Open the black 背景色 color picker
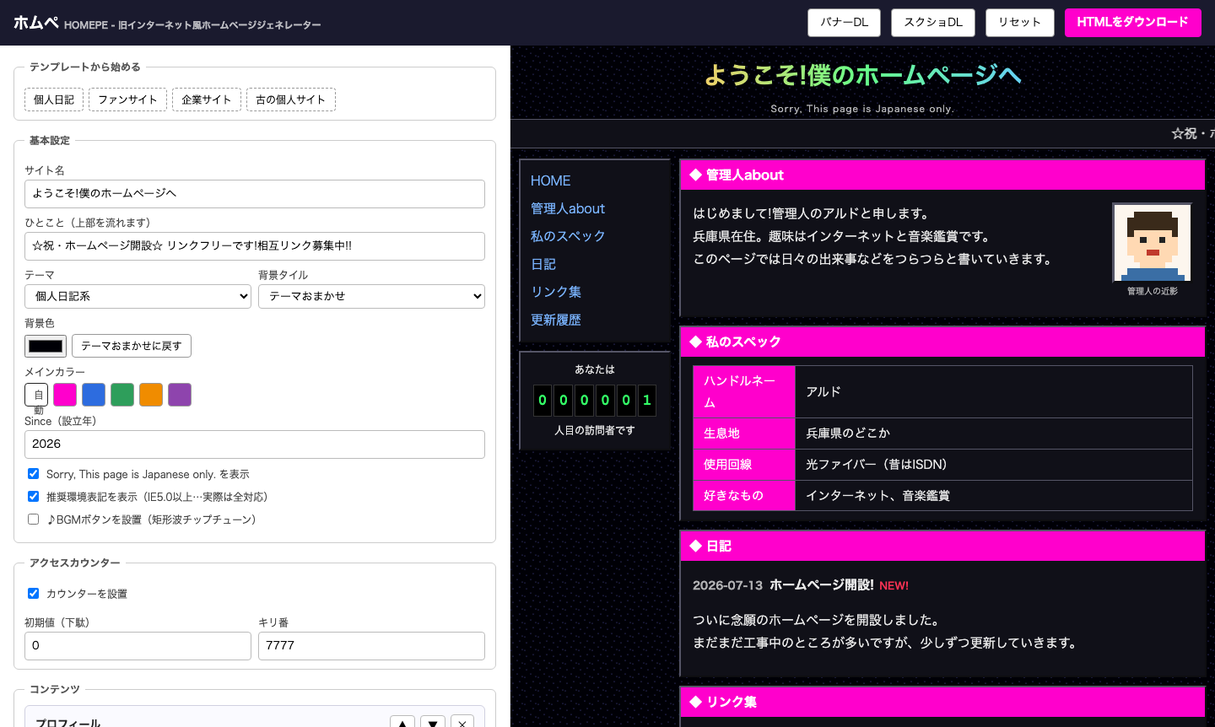The width and height of the screenshot is (1215, 727). pyautogui.click(x=45, y=346)
